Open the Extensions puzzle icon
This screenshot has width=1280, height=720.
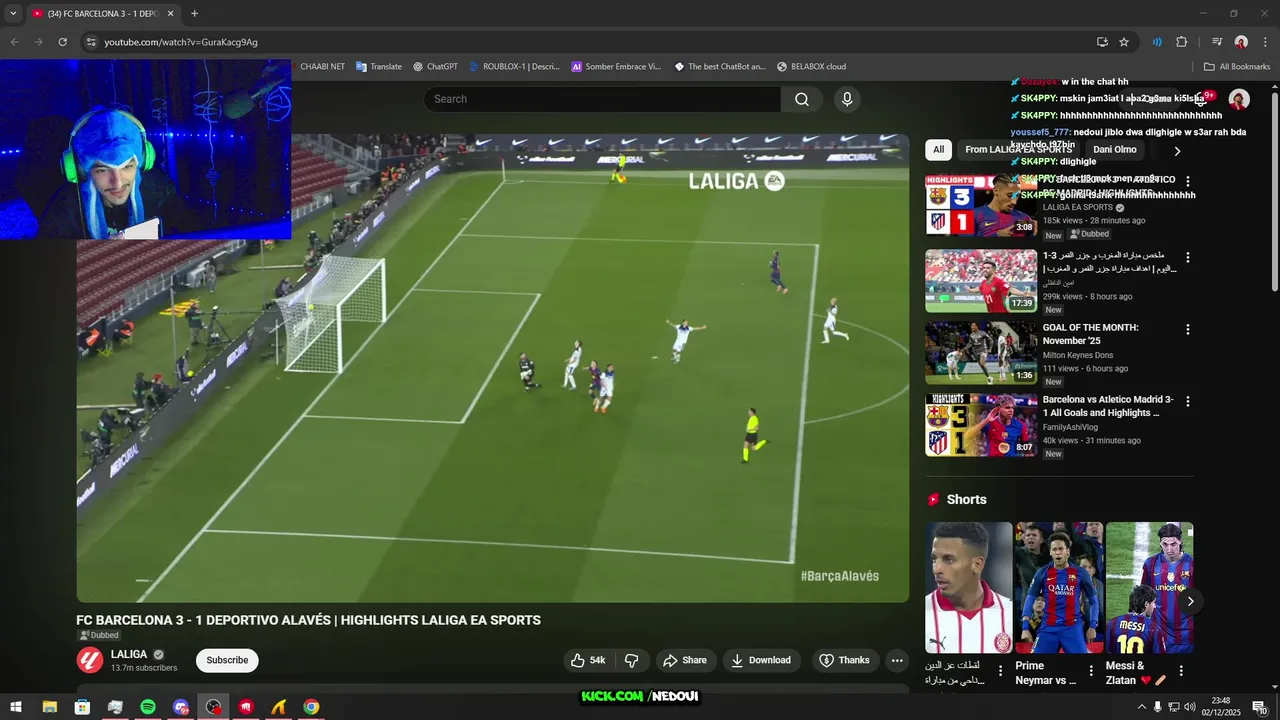(x=1181, y=42)
